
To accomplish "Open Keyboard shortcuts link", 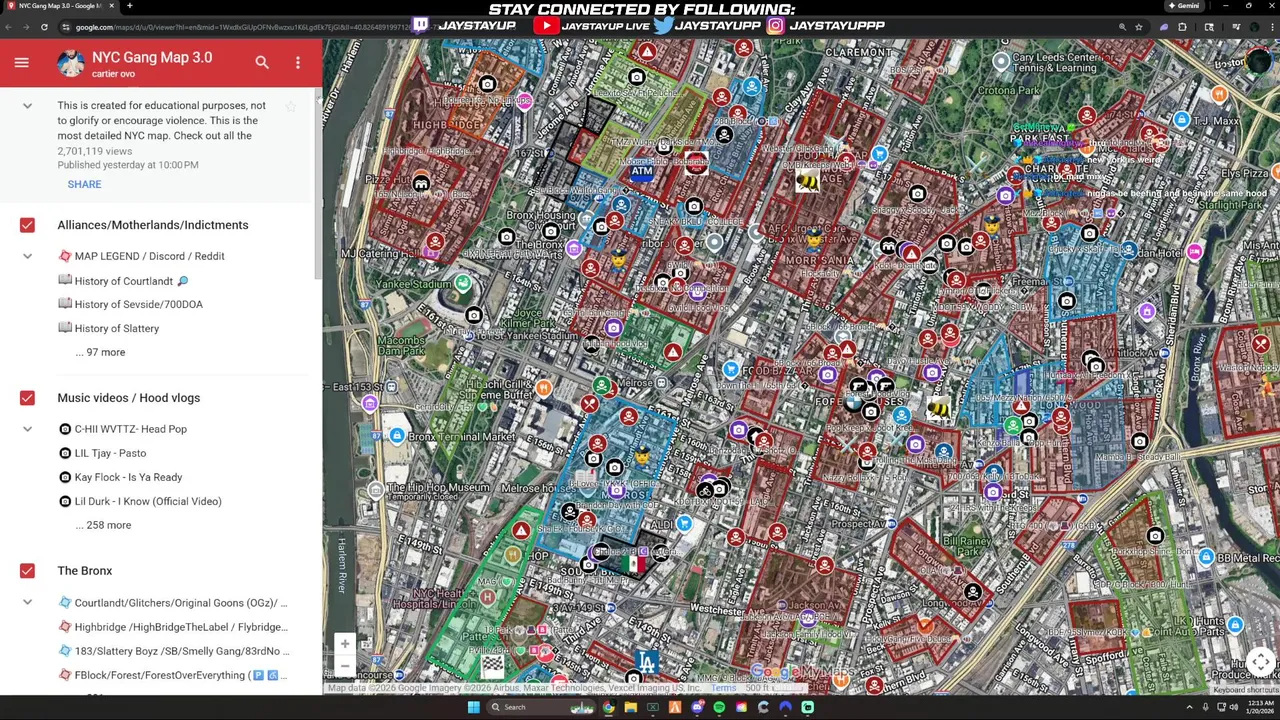I will 1246,690.
